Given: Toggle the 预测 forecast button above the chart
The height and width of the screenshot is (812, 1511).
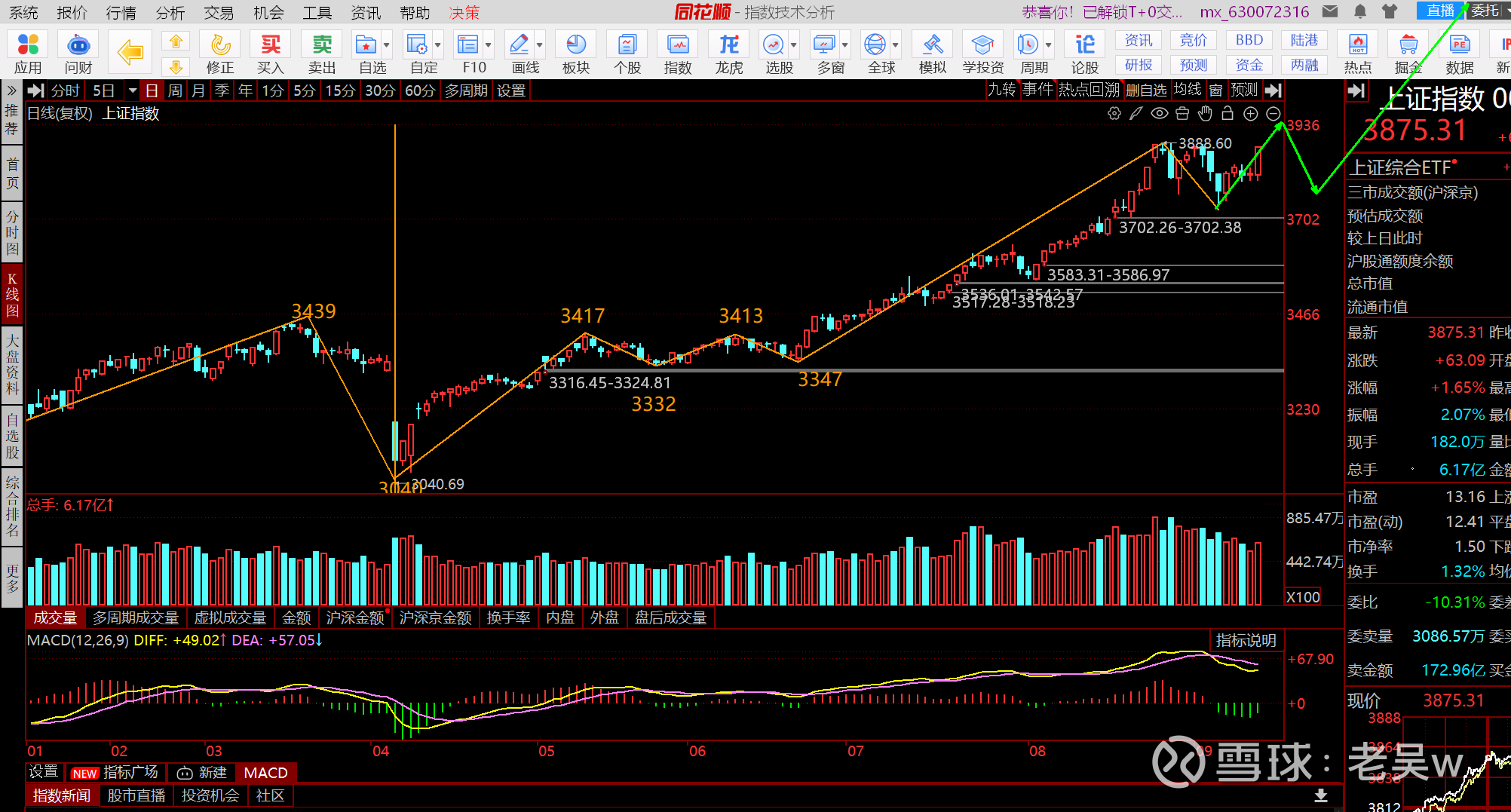Looking at the screenshot, I should [x=1244, y=90].
